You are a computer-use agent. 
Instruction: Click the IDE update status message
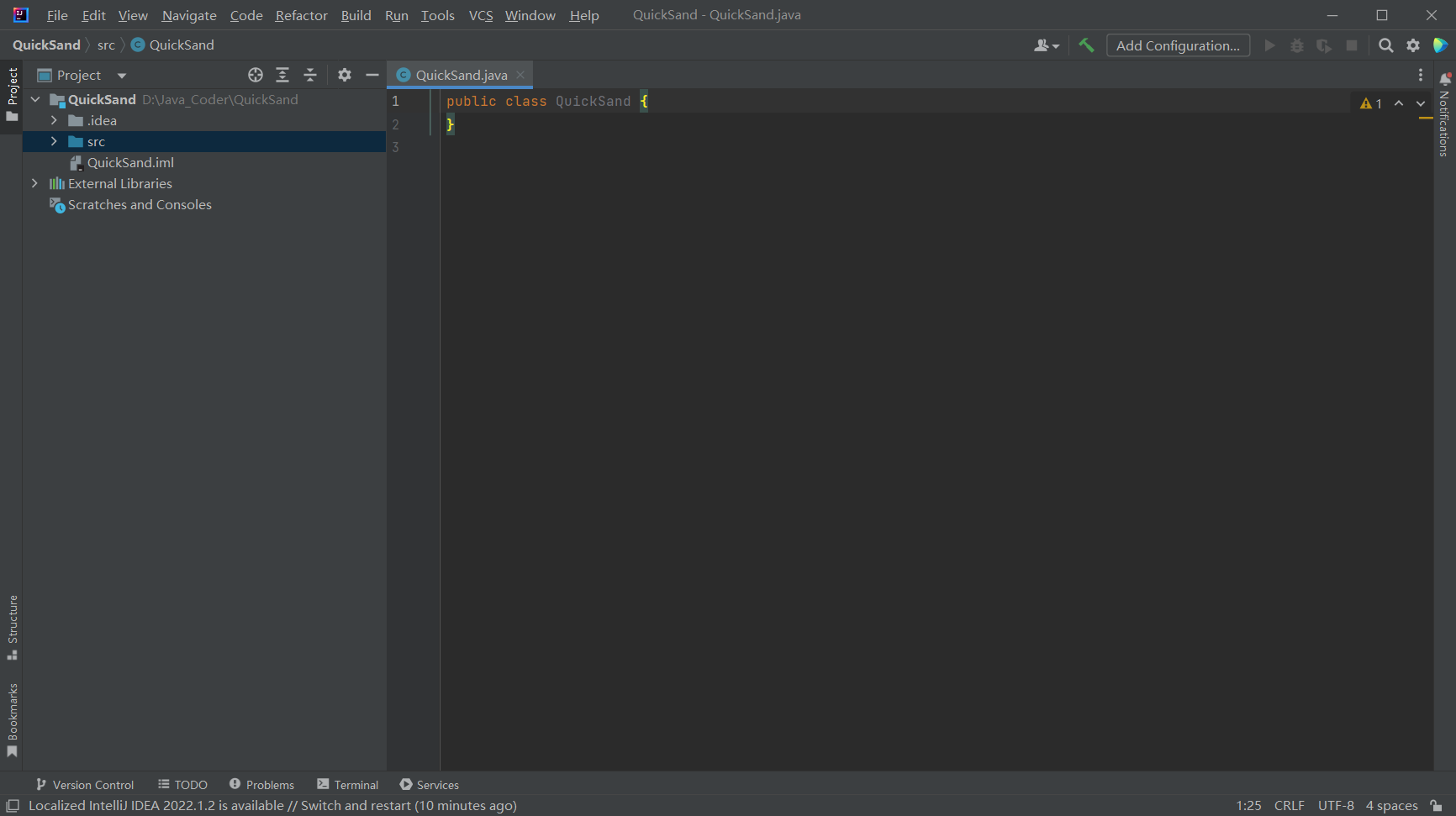pos(272,806)
